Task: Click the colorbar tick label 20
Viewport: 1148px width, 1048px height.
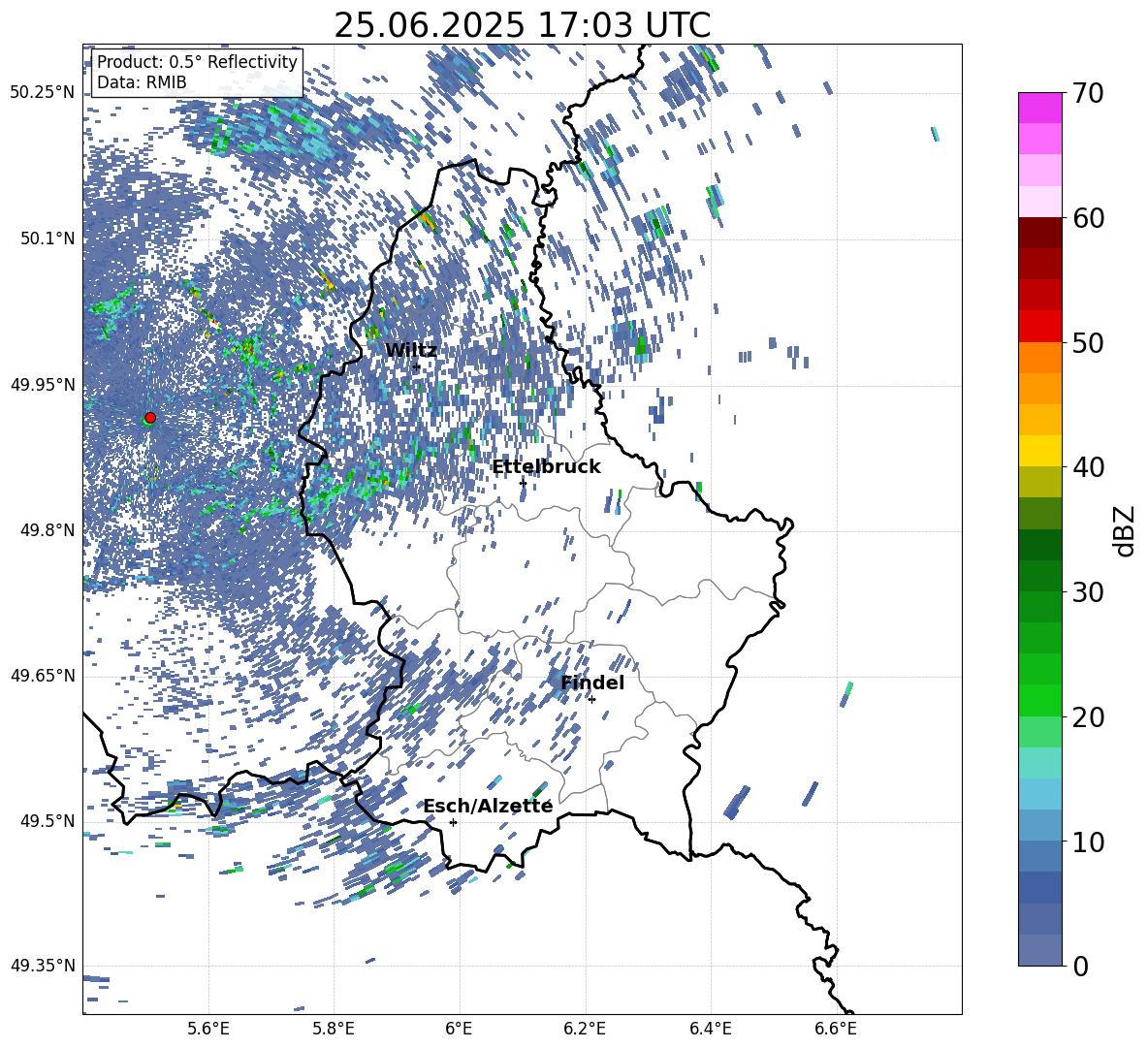Action: coord(1088,716)
